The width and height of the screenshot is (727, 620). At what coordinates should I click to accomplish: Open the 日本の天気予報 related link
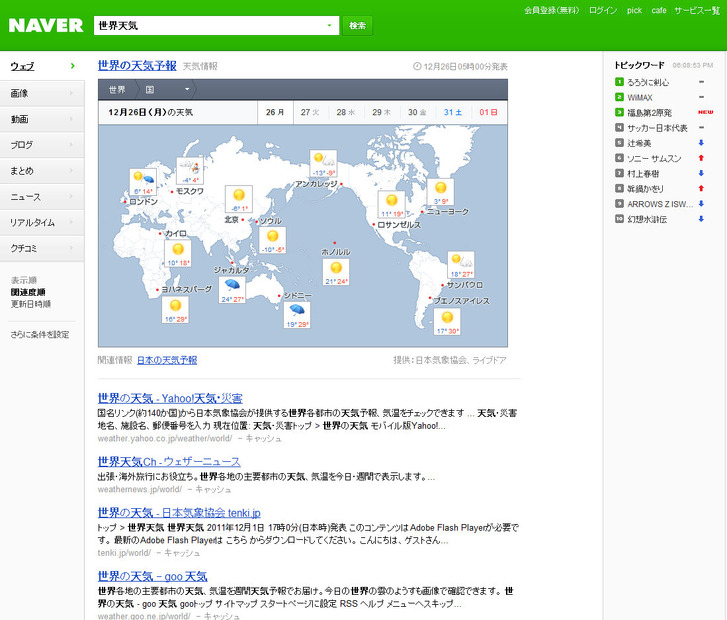tap(167, 360)
